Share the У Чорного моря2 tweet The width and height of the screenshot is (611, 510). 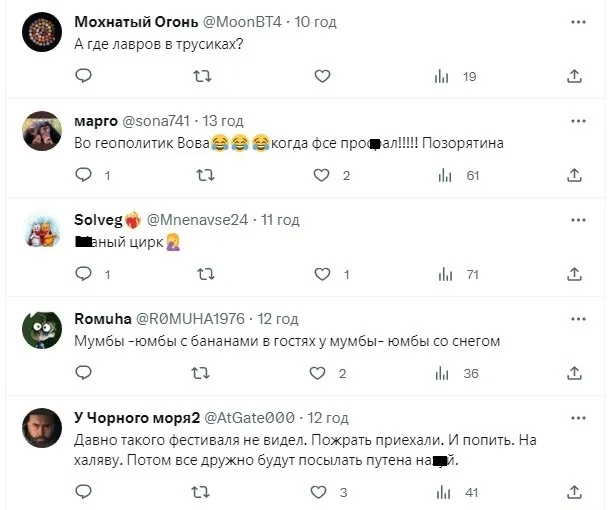pos(574,492)
